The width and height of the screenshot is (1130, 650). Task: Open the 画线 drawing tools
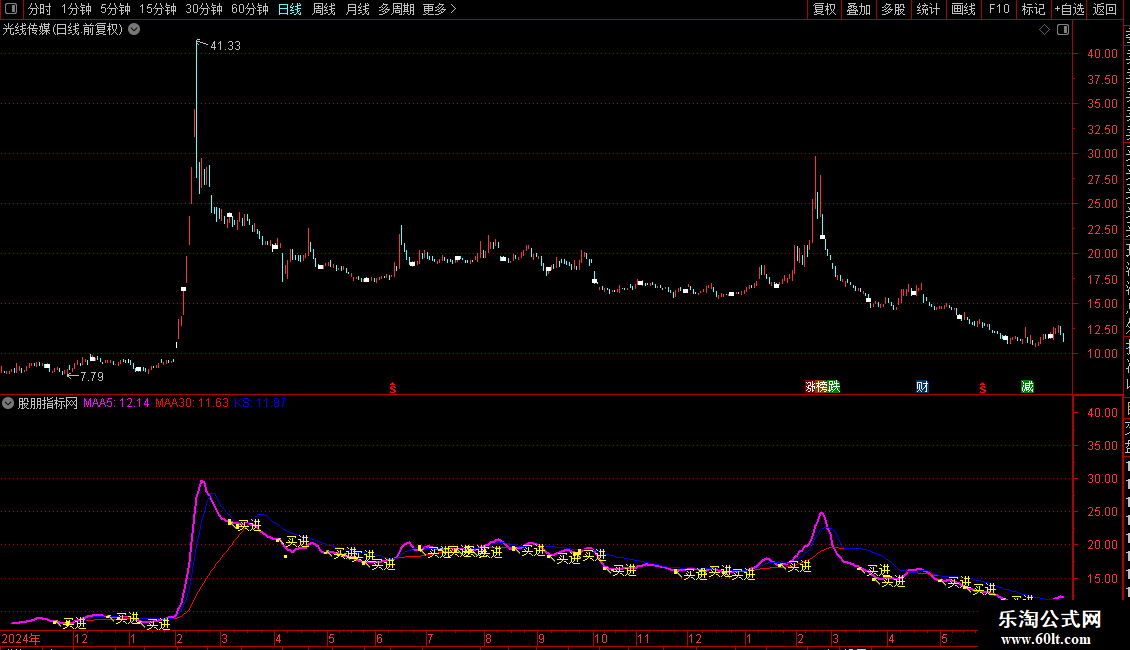(963, 9)
